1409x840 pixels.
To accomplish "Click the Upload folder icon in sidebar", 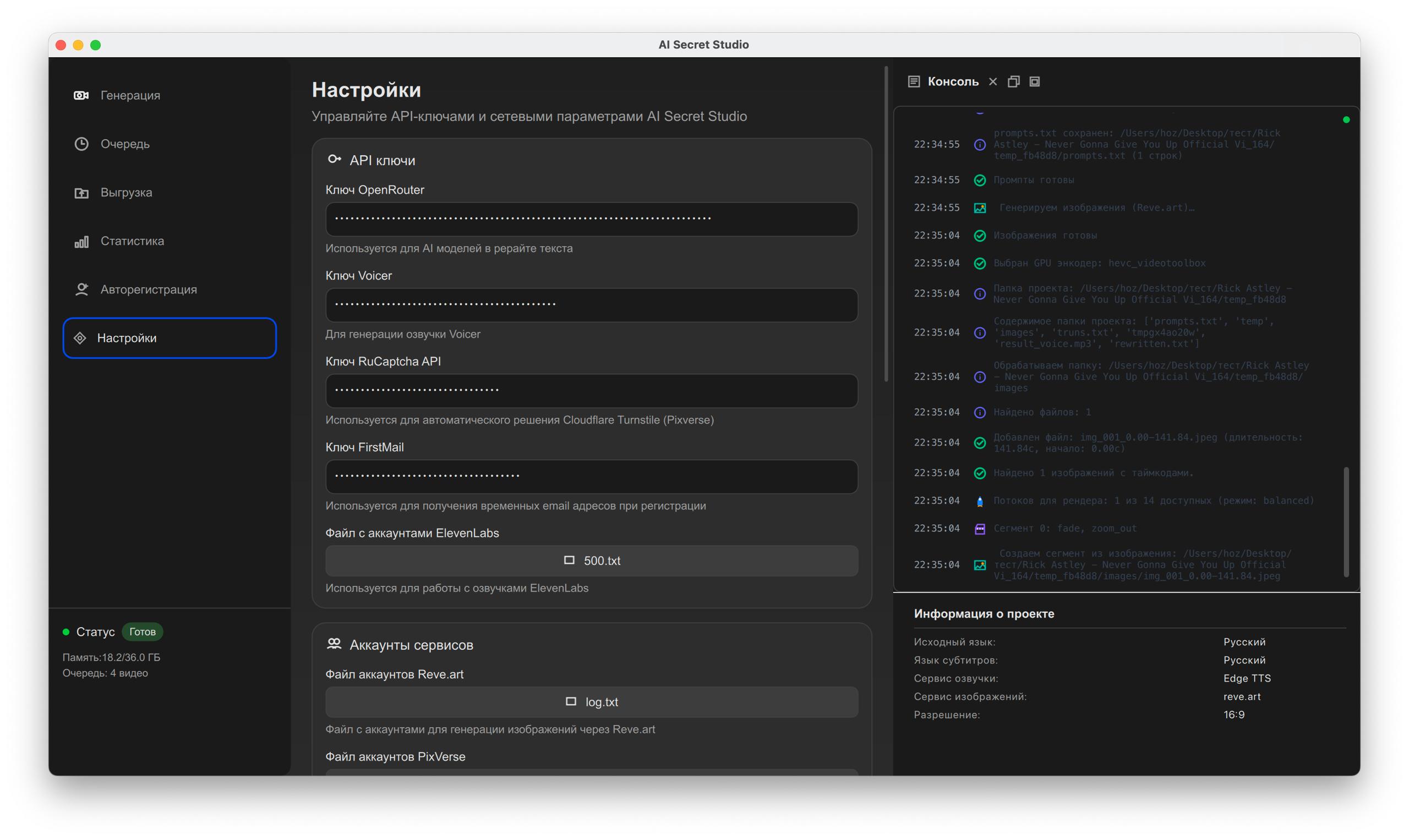I will 81,193.
